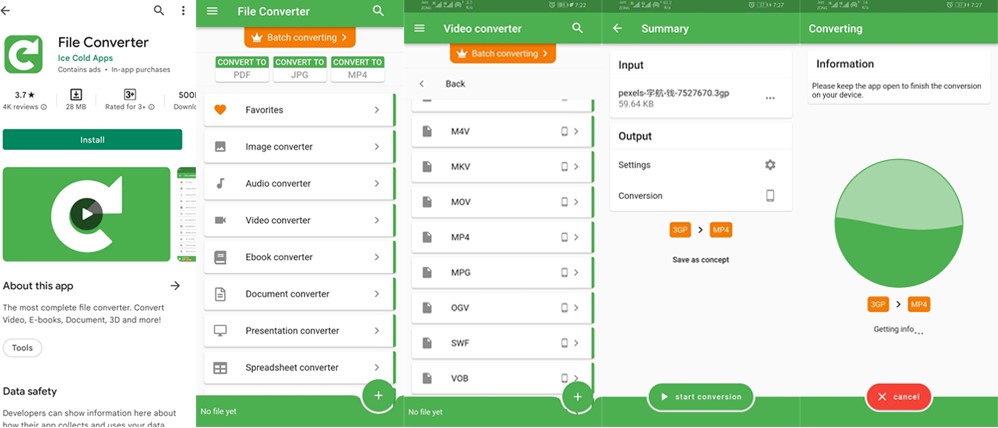This screenshot has height=428, width=998.
Task: Choose Convert to PDF shortcut
Action: (242, 69)
